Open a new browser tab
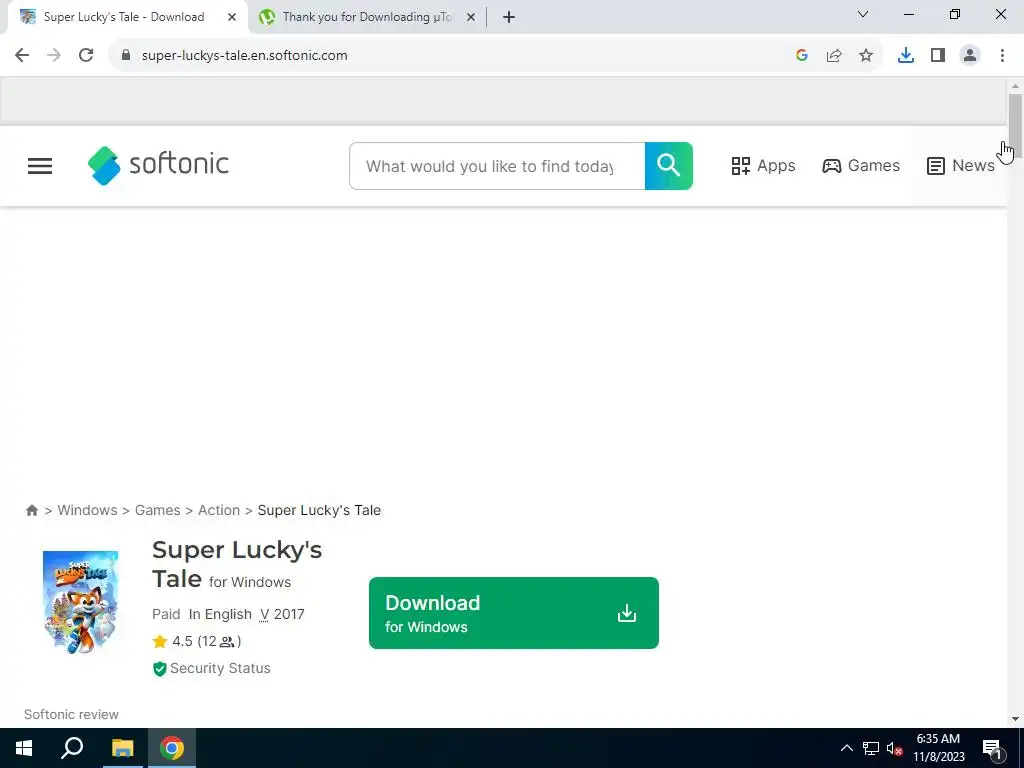The width and height of the screenshot is (1024, 768). (x=509, y=18)
